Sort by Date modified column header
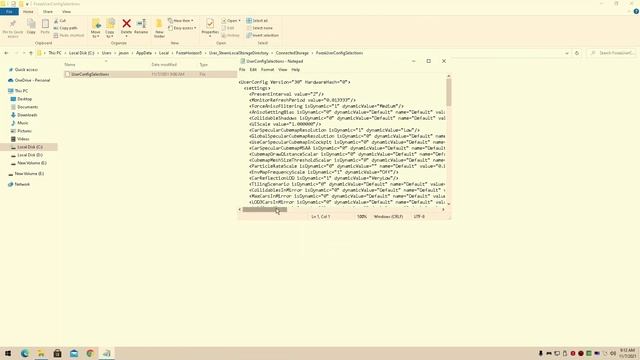640x360 pixels. [164, 64]
